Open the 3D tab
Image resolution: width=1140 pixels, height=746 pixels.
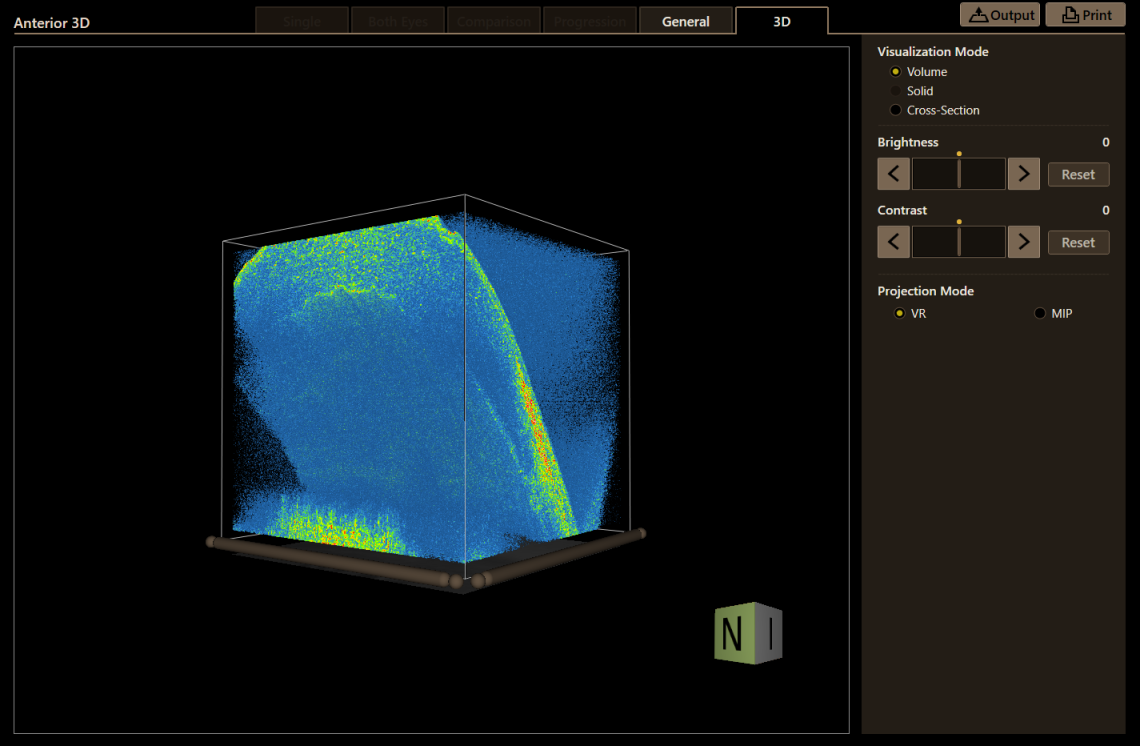(x=781, y=20)
